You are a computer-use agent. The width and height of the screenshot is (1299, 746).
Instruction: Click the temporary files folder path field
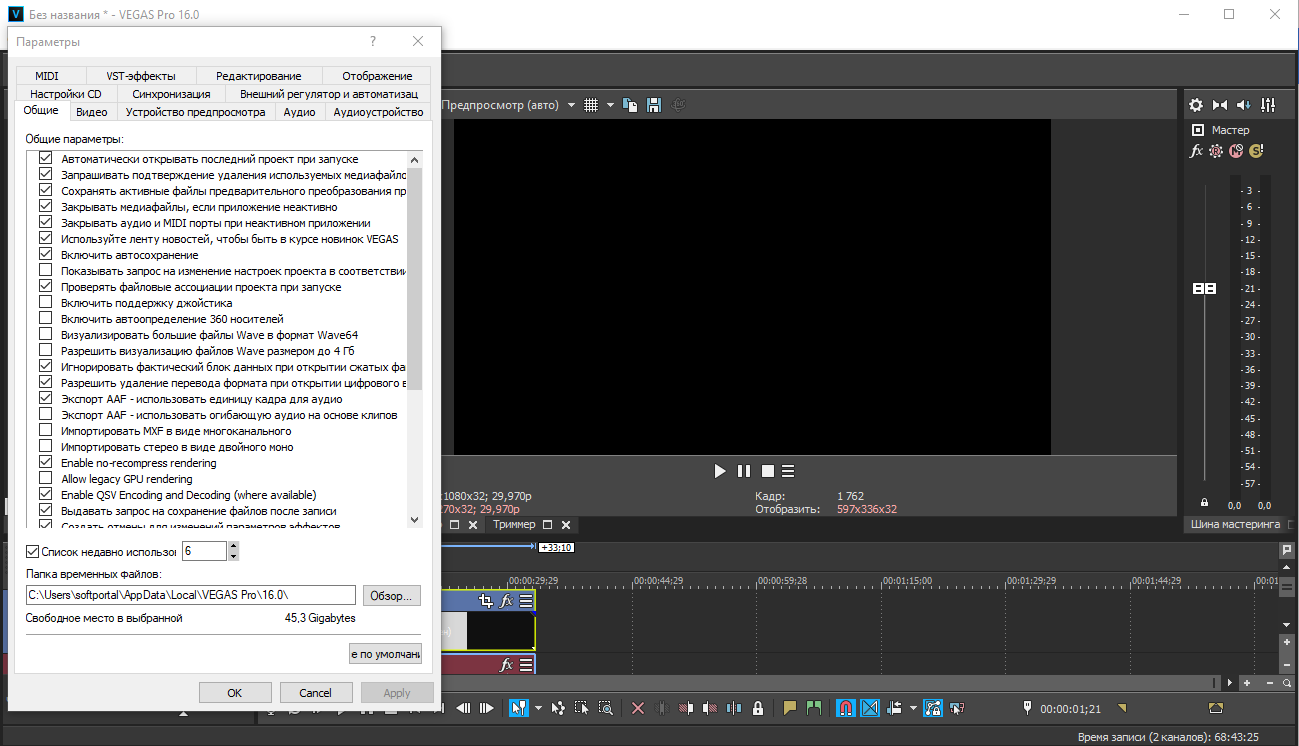coord(190,596)
